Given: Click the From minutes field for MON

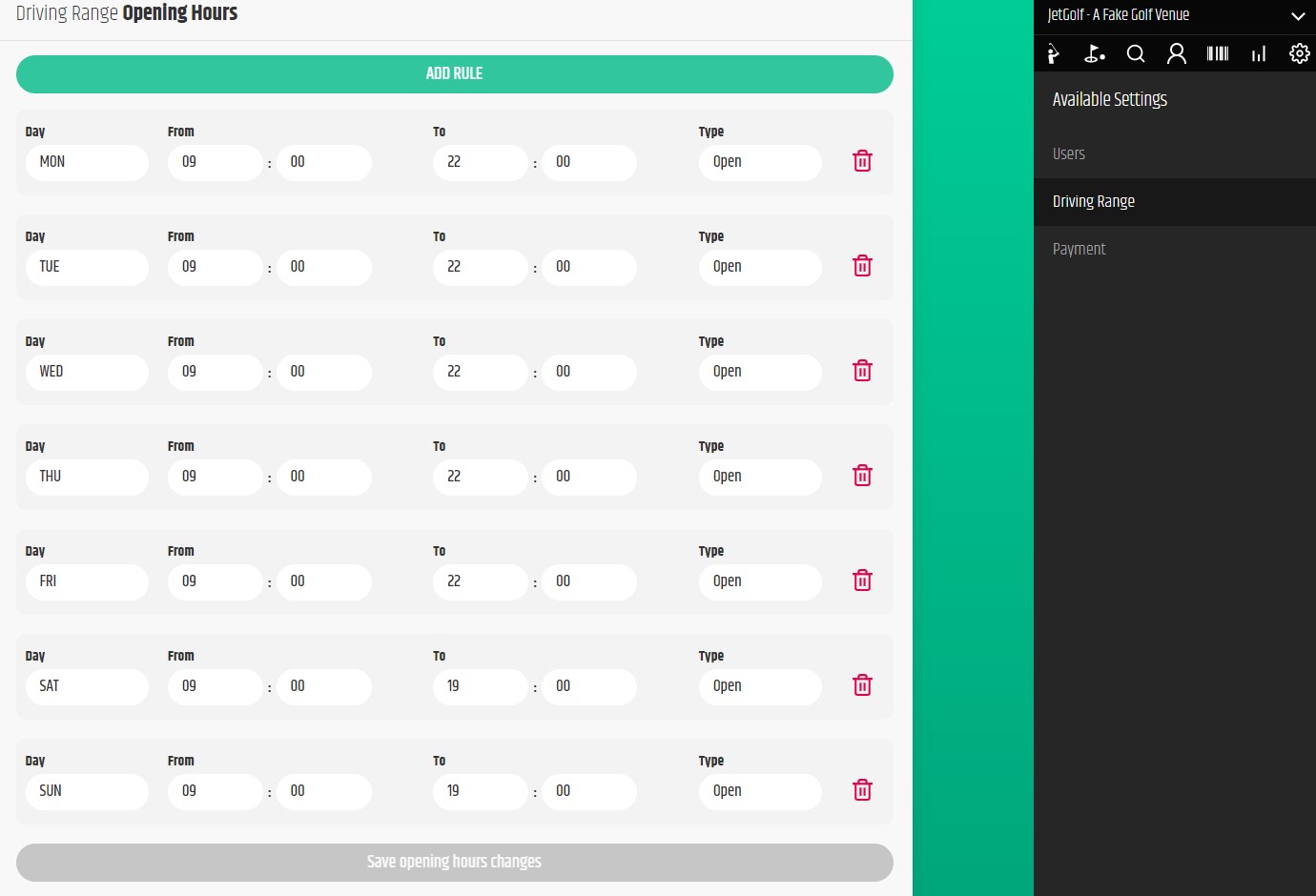Looking at the screenshot, I should pos(324,162).
